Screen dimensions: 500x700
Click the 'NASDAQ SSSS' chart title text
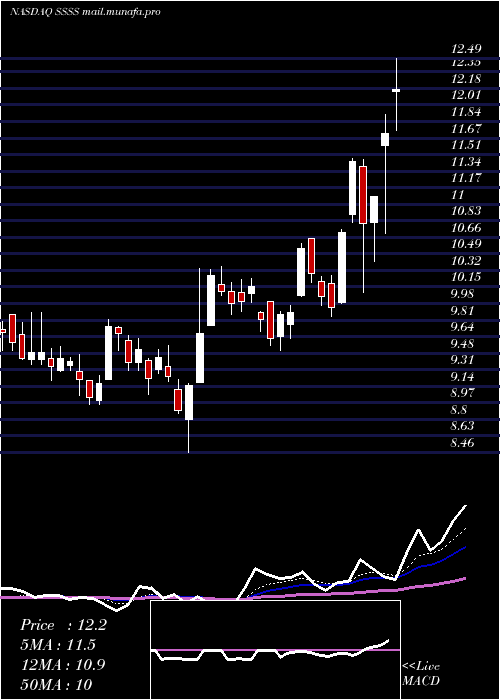click(44, 12)
